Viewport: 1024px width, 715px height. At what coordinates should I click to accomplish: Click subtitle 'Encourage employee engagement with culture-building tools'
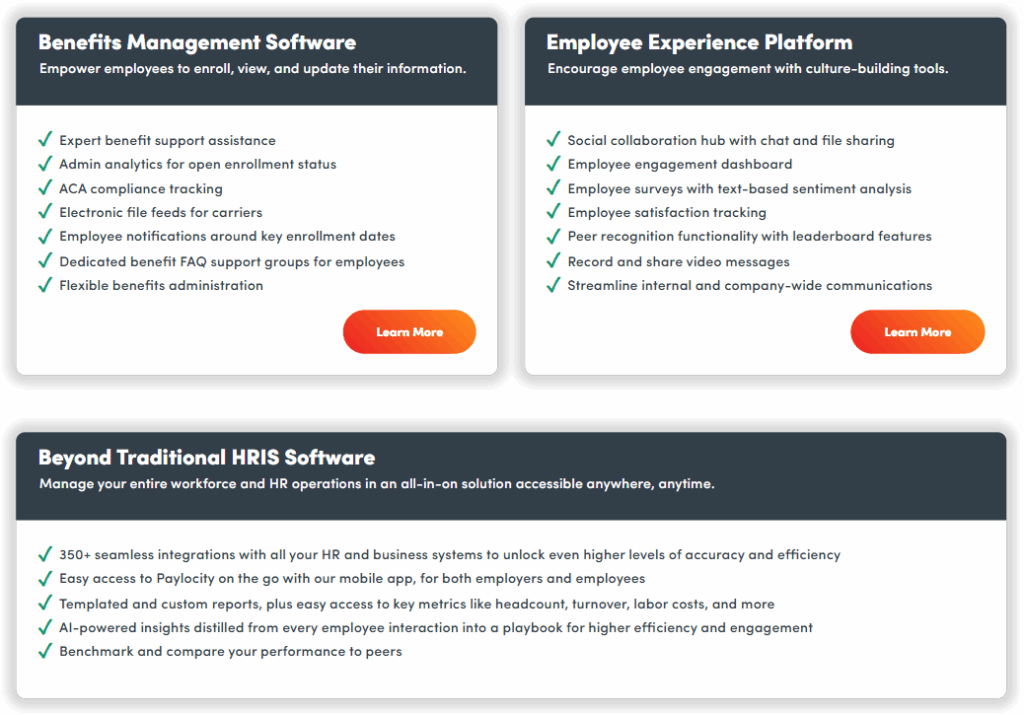[x=748, y=69]
